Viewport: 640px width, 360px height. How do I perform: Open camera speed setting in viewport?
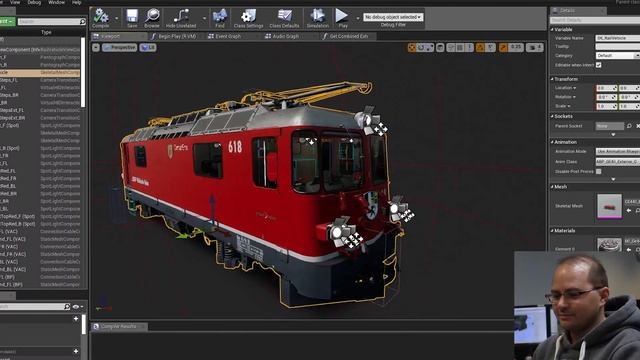pos(534,48)
